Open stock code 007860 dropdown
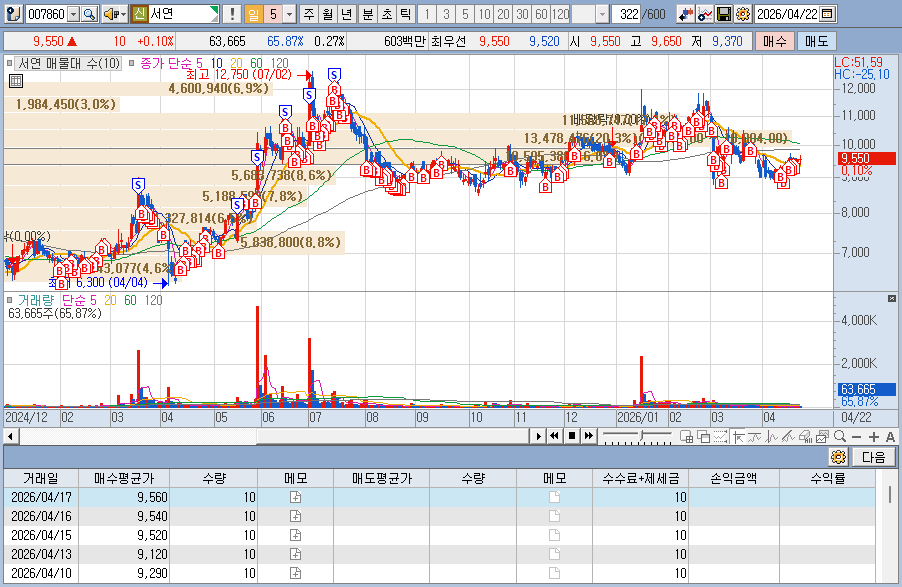The height and width of the screenshot is (587, 902). [x=73, y=14]
